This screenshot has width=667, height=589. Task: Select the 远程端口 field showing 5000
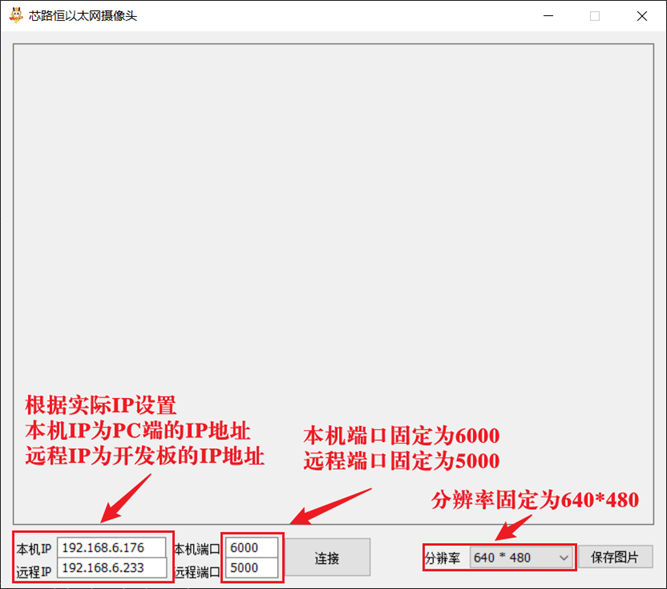click(252, 568)
